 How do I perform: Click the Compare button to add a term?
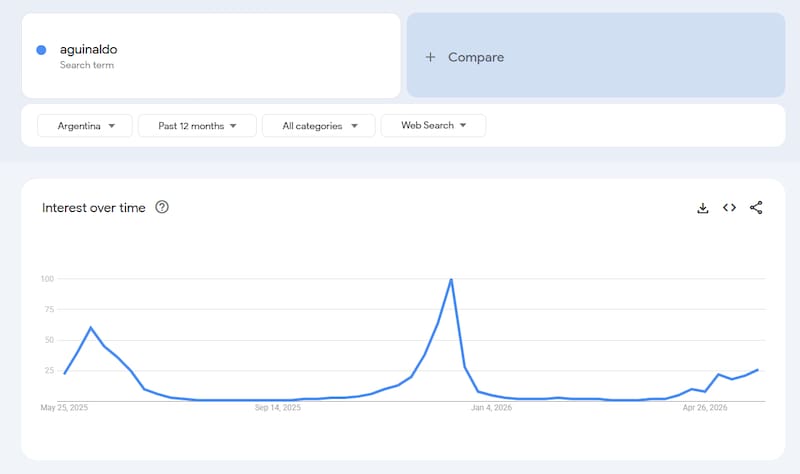click(x=596, y=55)
